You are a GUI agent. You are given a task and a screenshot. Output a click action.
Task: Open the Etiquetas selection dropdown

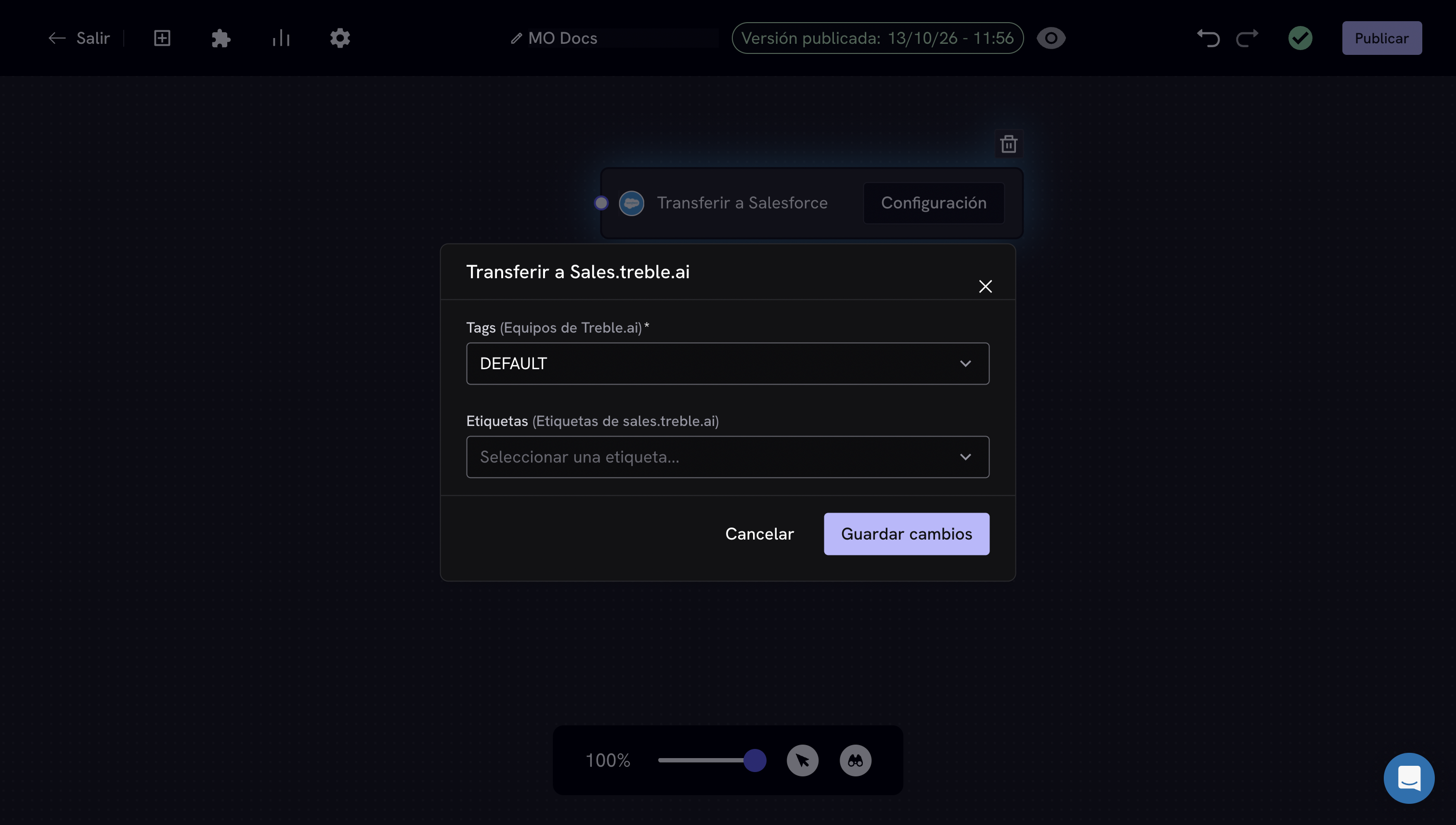728,457
